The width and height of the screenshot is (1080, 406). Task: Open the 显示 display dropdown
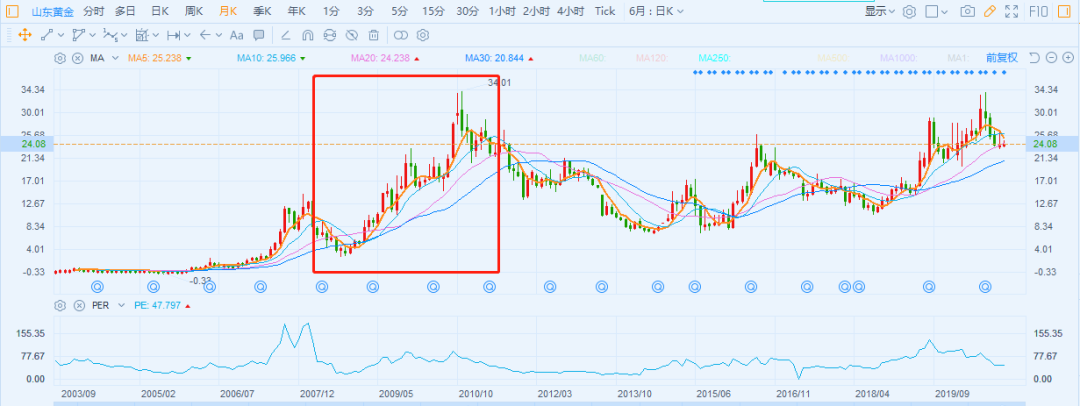(x=880, y=11)
